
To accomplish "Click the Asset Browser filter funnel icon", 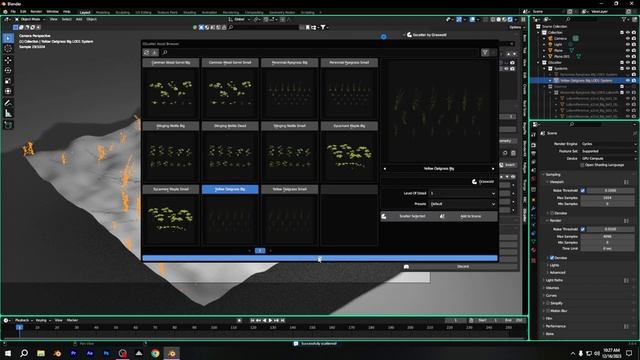I will tap(485, 52).
